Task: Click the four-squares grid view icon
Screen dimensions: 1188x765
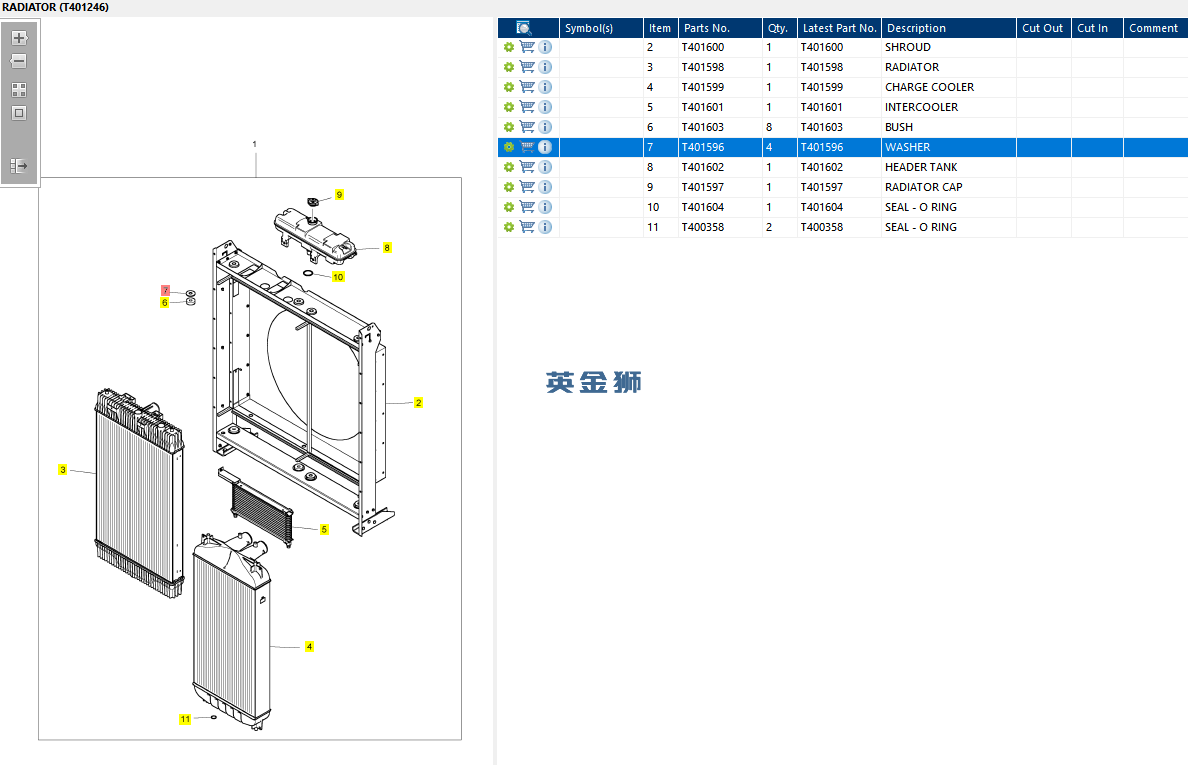Action: click(x=20, y=89)
